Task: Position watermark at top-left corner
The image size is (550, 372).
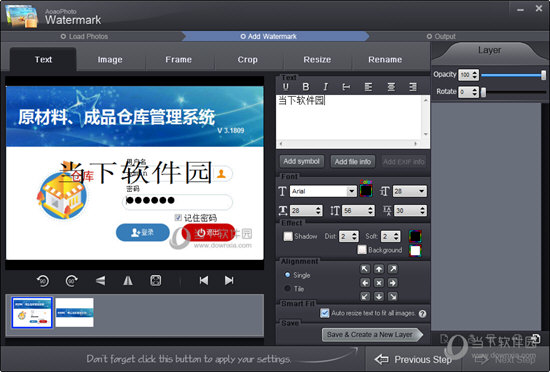Action: tap(365, 269)
